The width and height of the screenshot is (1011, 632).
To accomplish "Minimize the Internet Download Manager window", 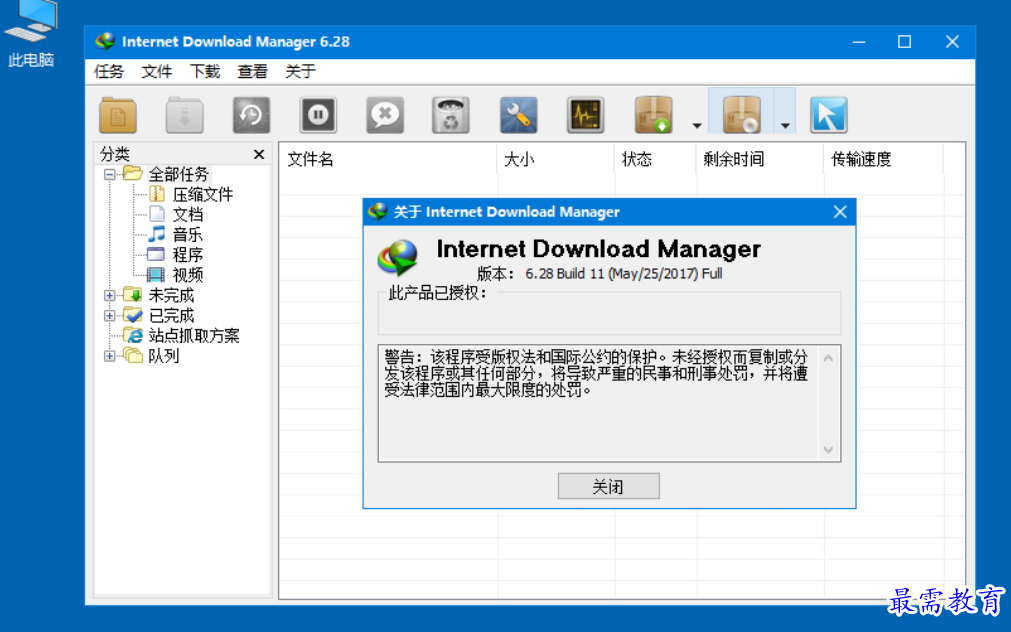I will point(859,42).
